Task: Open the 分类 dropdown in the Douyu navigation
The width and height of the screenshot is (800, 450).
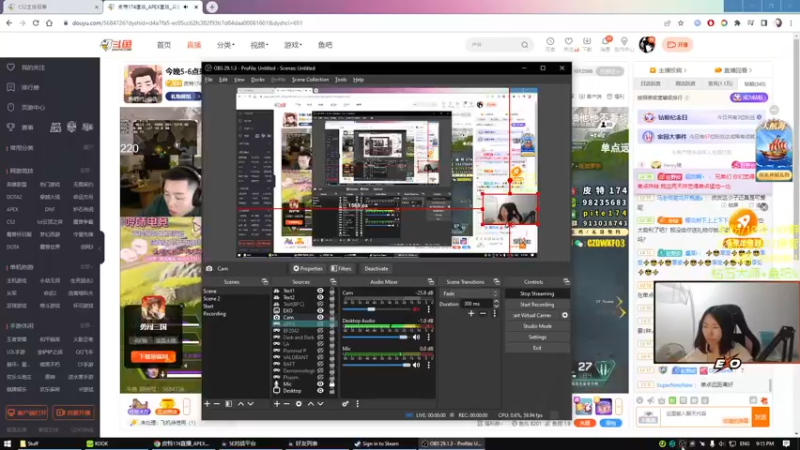Action: (226, 45)
